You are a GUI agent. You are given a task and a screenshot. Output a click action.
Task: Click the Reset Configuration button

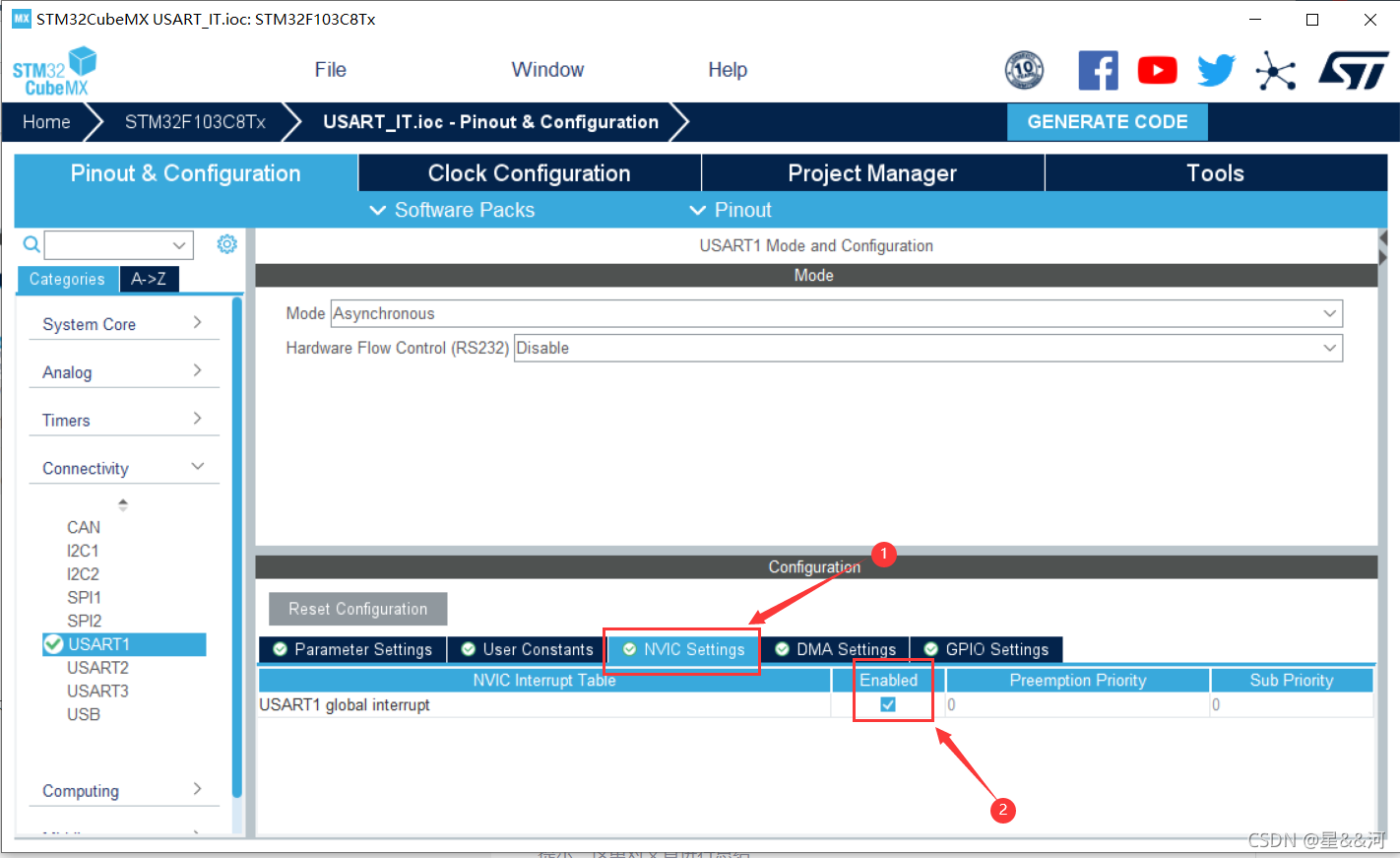coord(357,609)
